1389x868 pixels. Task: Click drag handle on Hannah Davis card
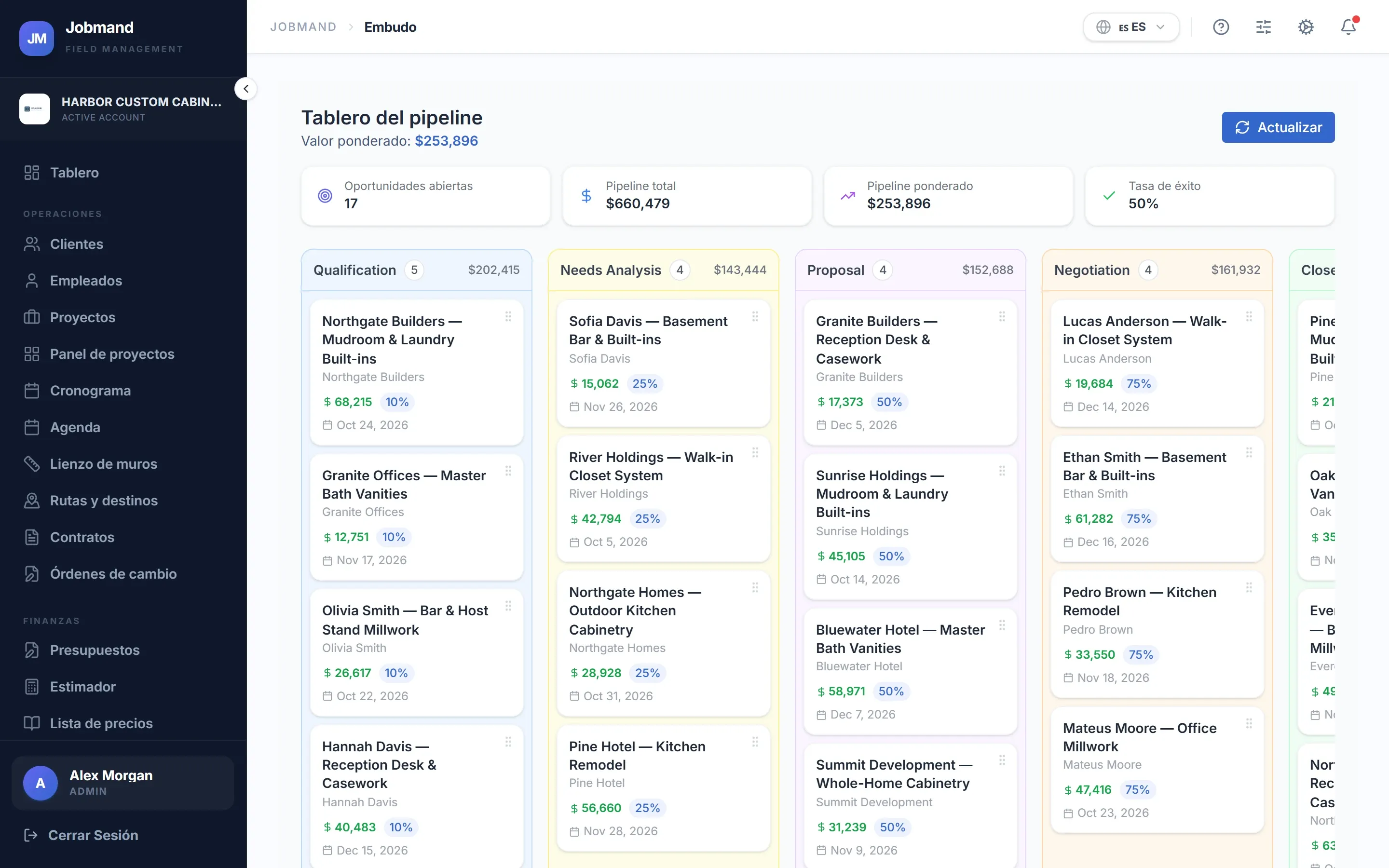(x=508, y=742)
